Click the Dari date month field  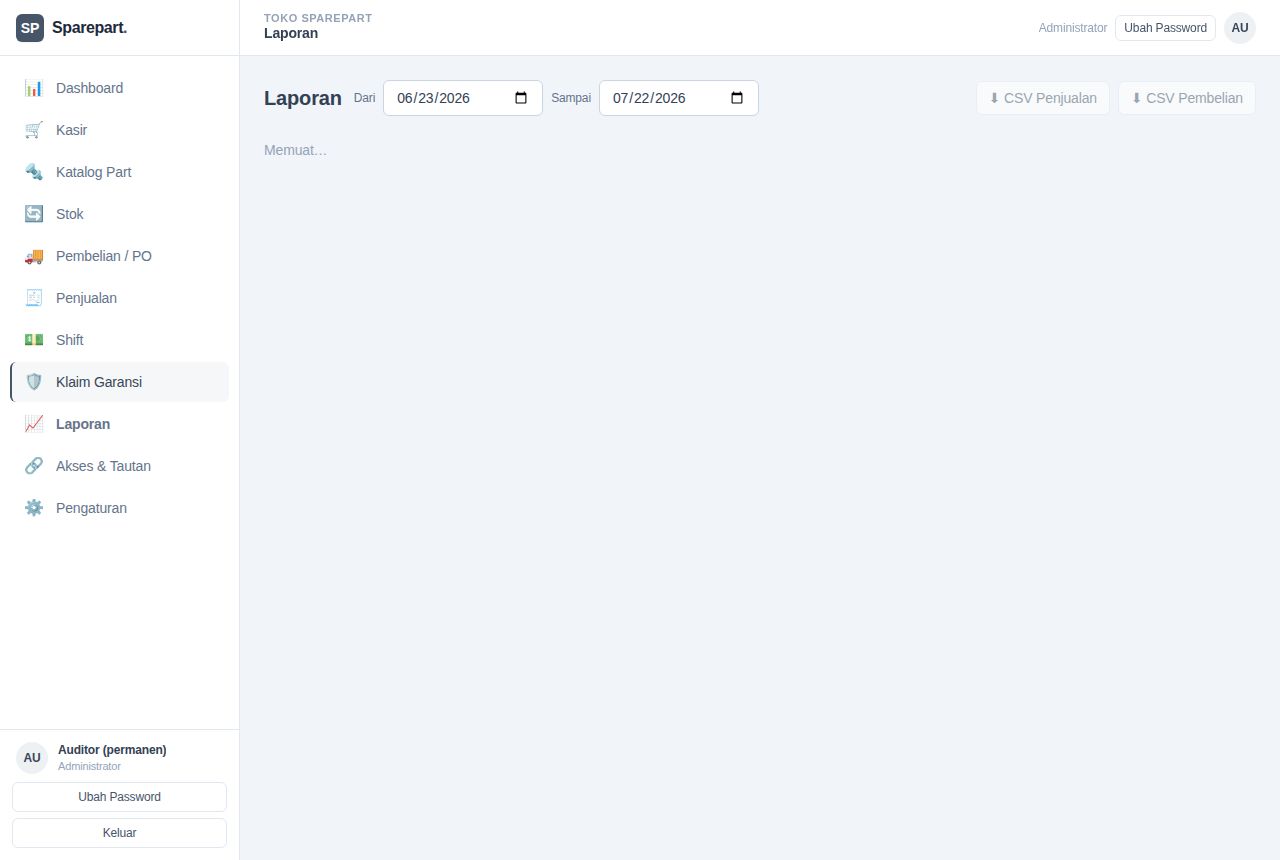[x=405, y=98]
